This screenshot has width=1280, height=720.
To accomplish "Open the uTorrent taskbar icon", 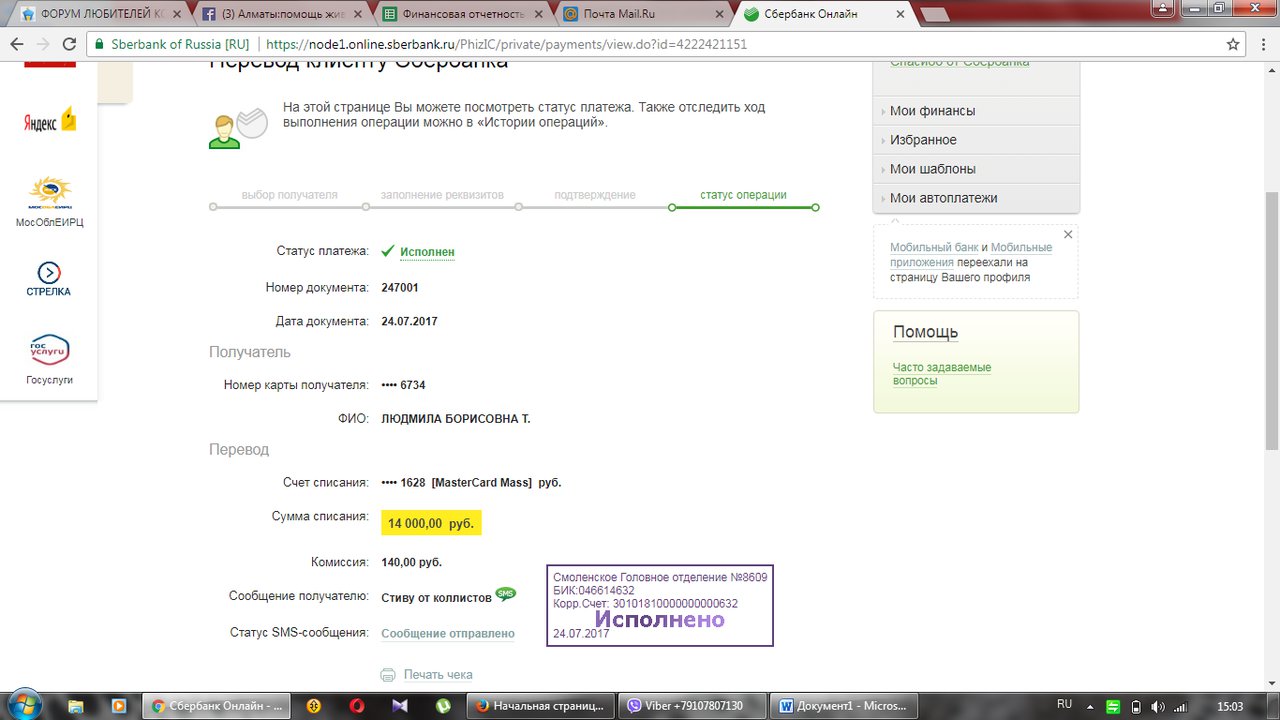I will click(442, 705).
